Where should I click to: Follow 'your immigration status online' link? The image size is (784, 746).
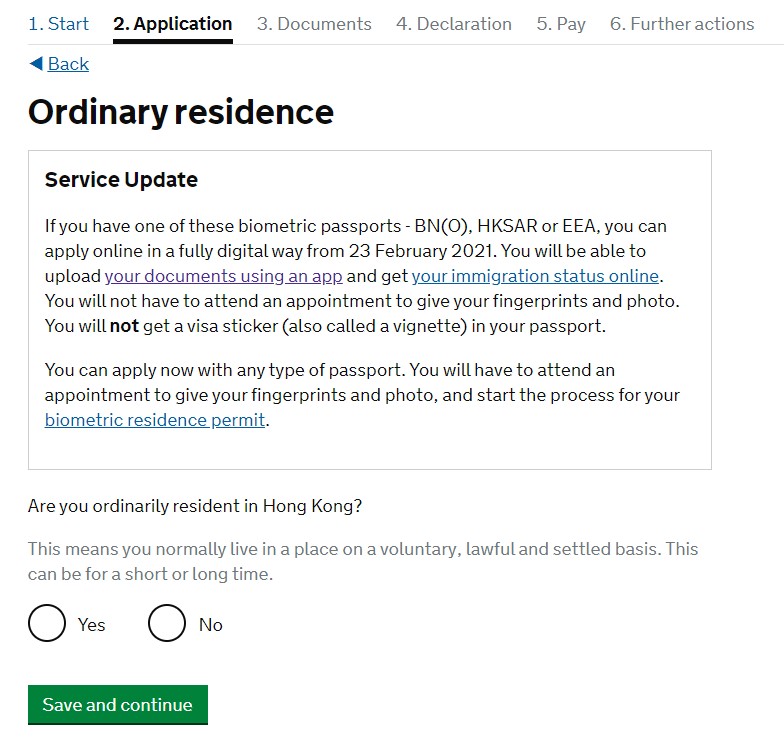[x=535, y=276]
